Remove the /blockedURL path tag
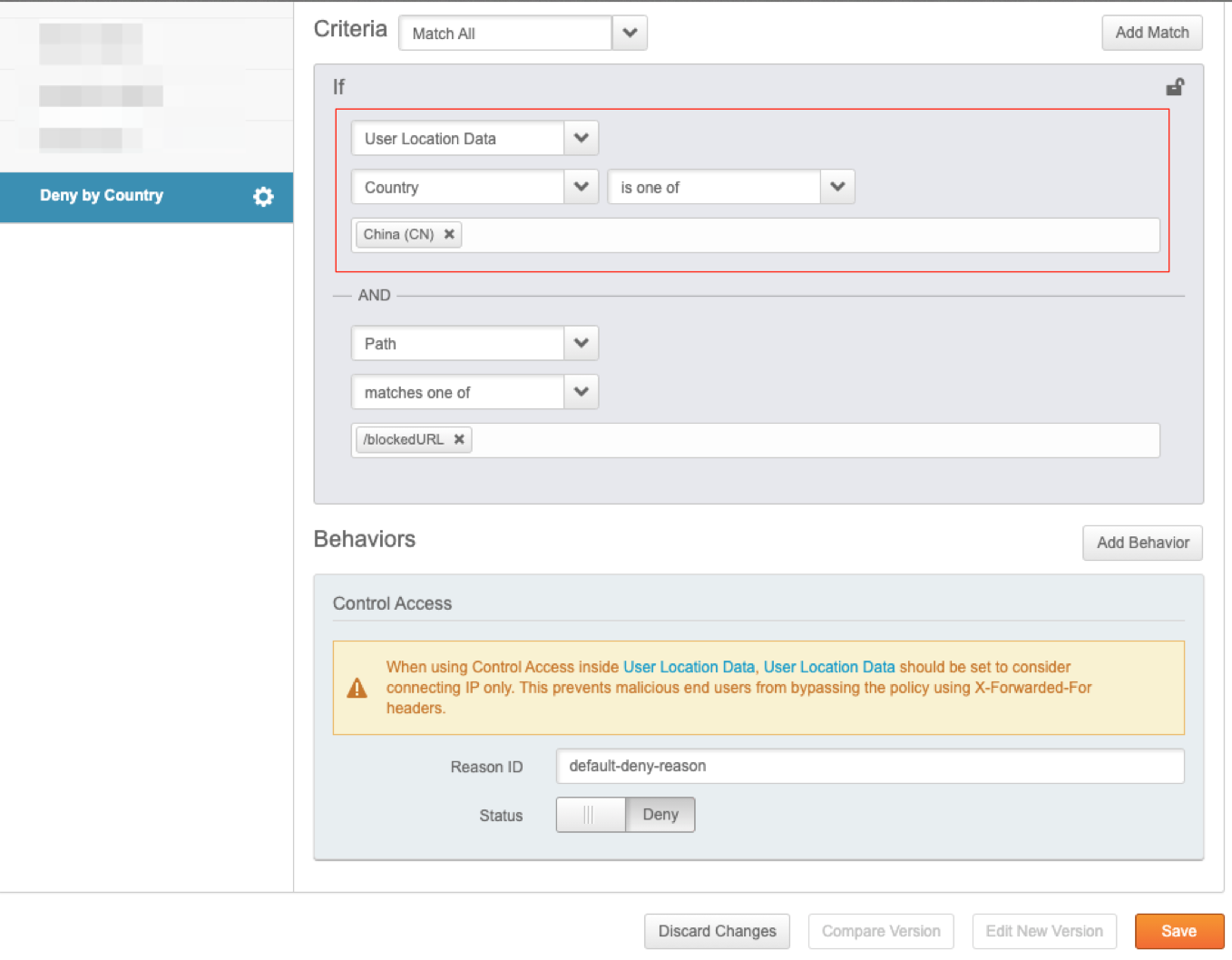The height and width of the screenshot is (960, 1232). [459, 439]
